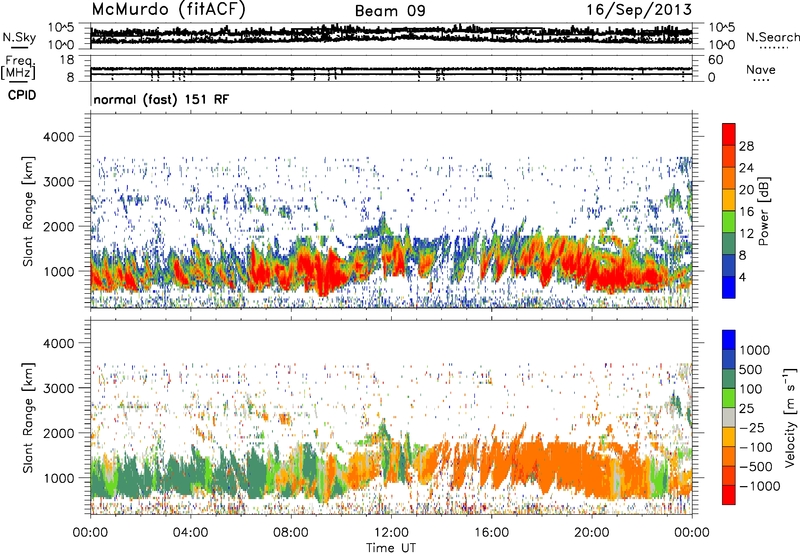Image resolution: width=800 pixels, height=554 pixels.
Task: Click the '20:00' time axis tick label
Action: (x=592, y=533)
